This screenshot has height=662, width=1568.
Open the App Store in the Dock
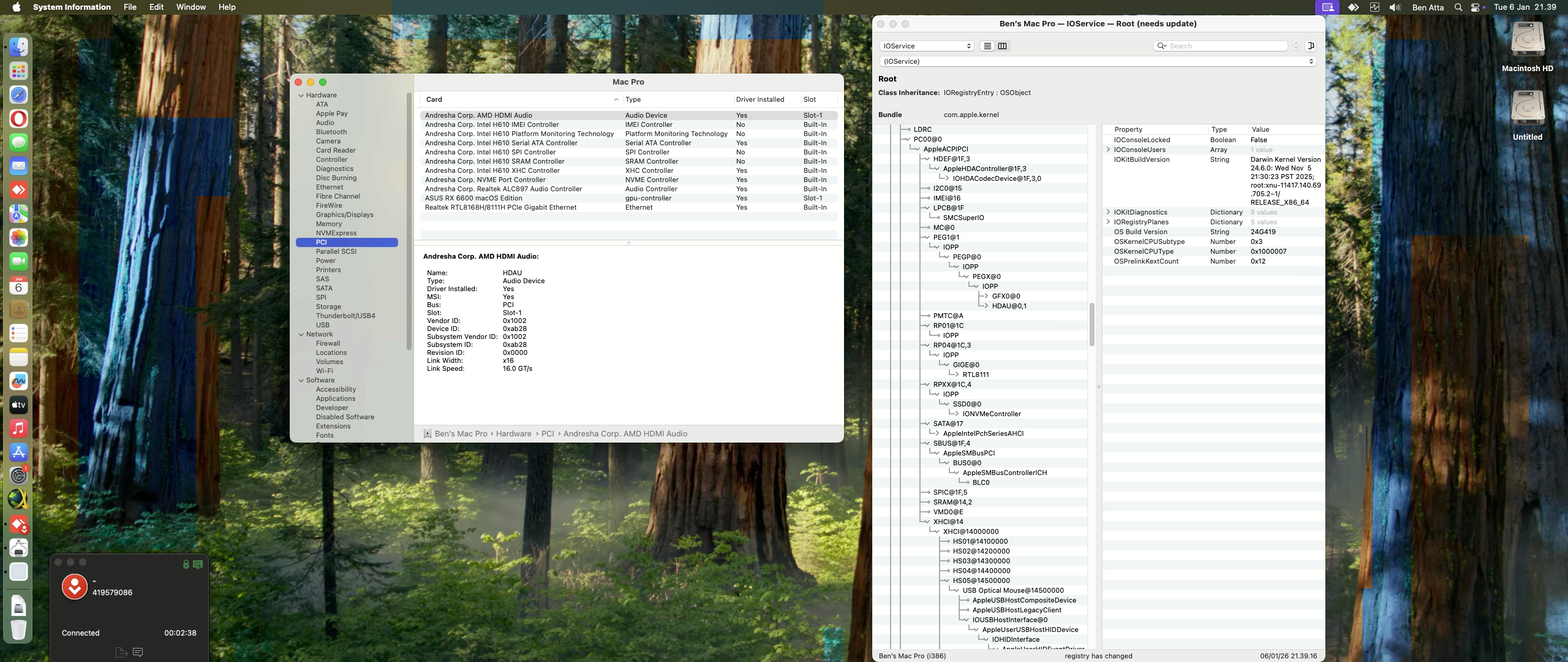coord(18,452)
